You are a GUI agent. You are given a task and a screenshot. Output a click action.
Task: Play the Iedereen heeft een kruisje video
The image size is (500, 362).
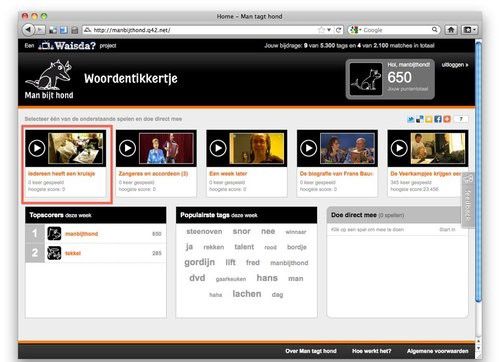pos(37,148)
